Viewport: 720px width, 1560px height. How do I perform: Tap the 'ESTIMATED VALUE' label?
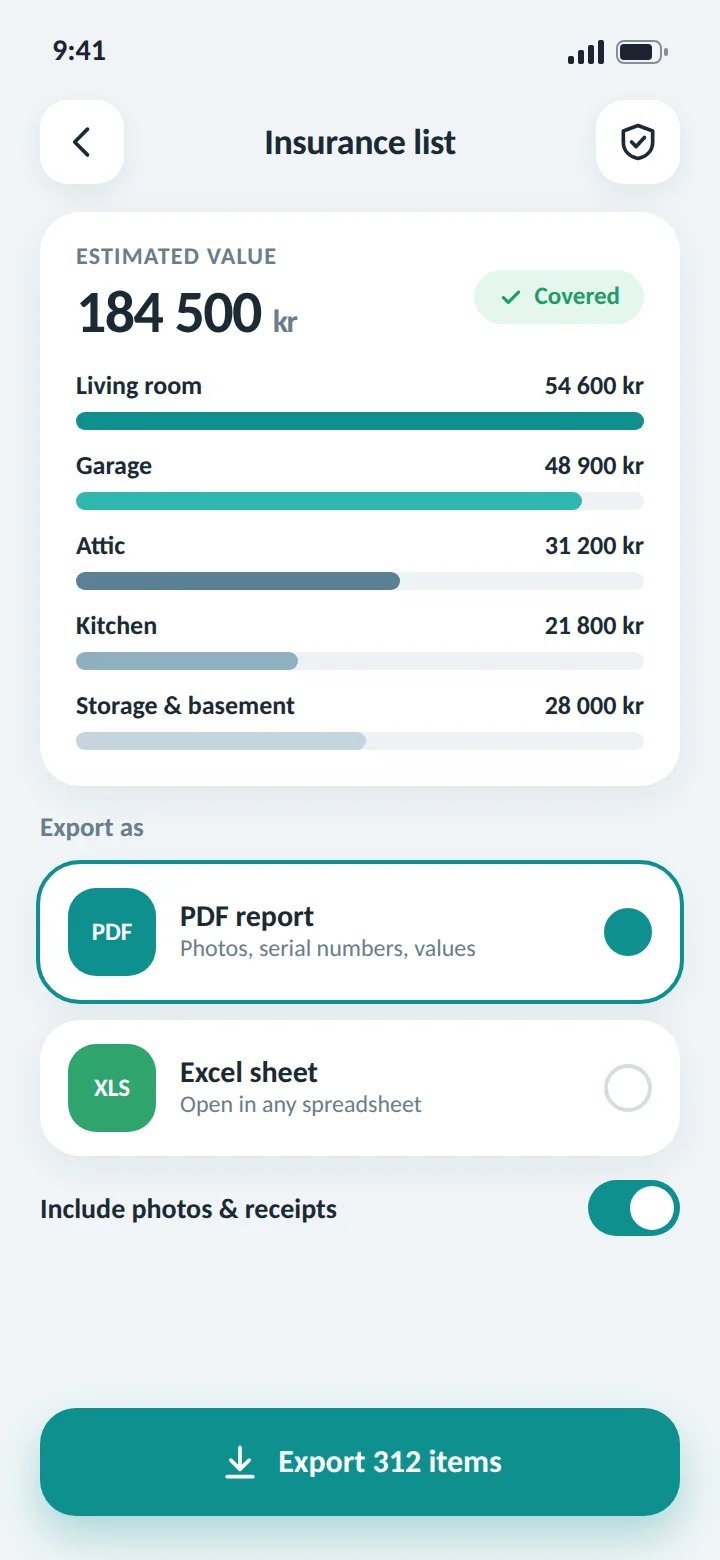coord(176,257)
